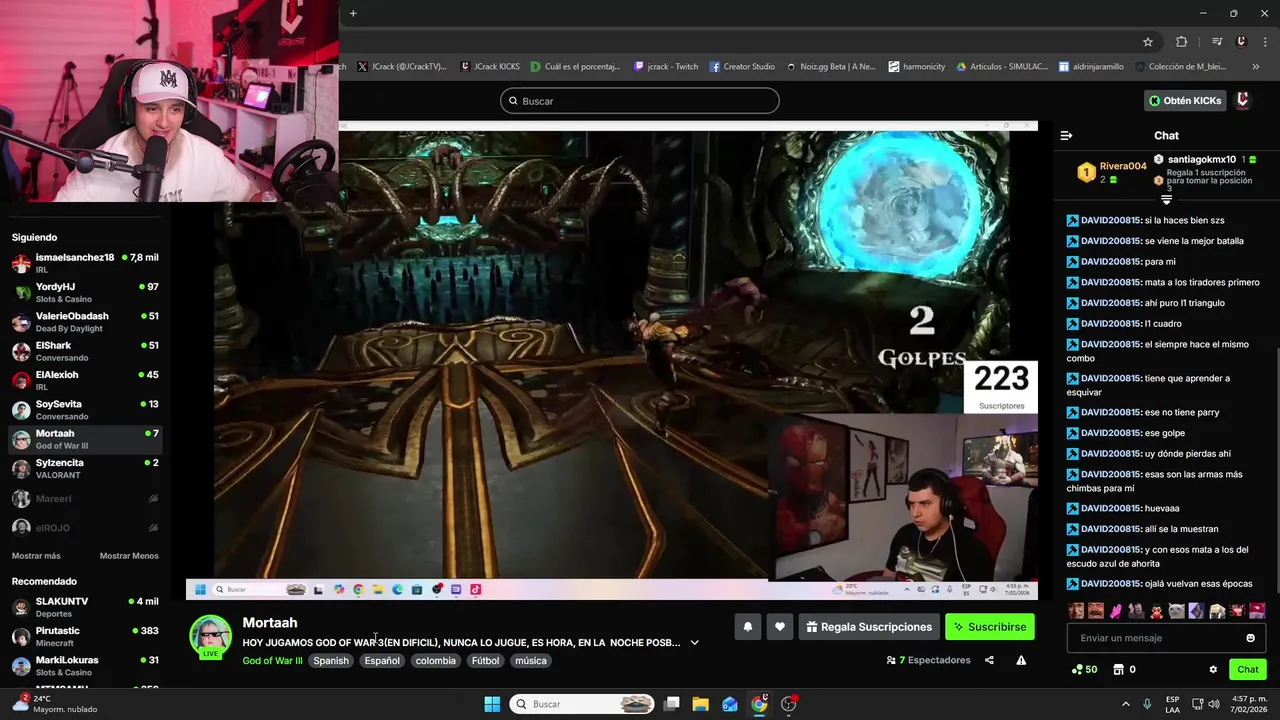This screenshot has width=1280, height=720.
Task: Open the Chrome three-dot menu
Action: pyautogui.click(x=1265, y=42)
